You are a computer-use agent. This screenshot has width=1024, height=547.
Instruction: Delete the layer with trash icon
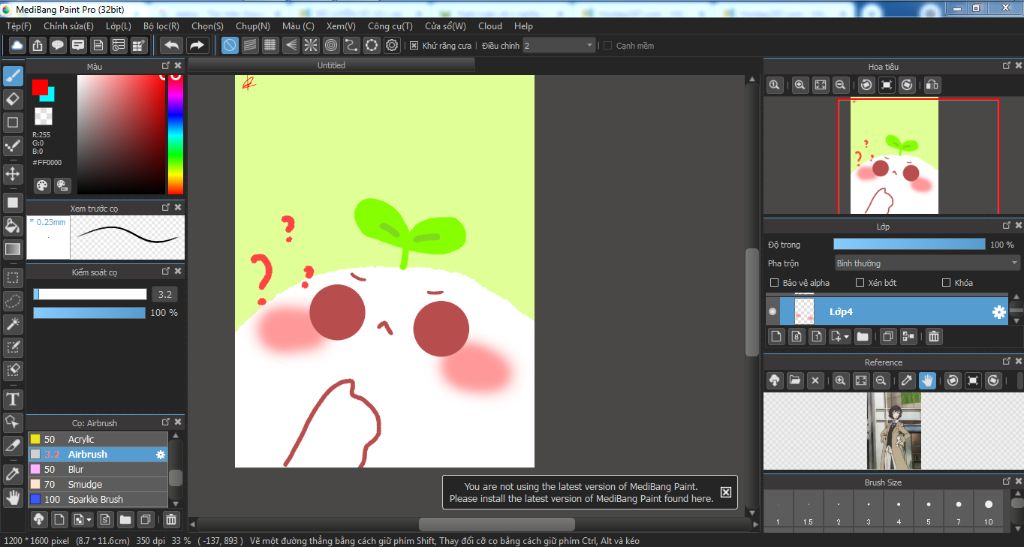click(x=934, y=337)
